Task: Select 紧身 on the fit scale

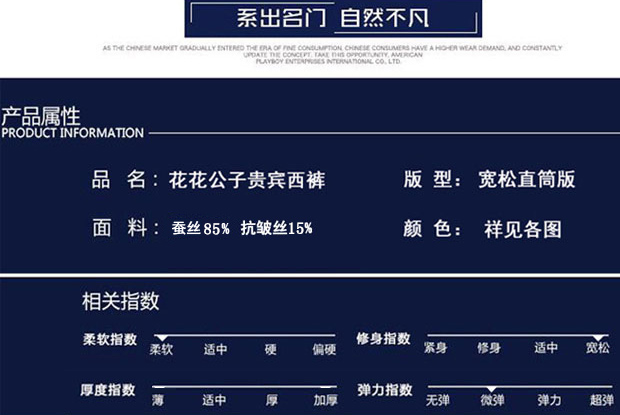Action: click(x=435, y=348)
